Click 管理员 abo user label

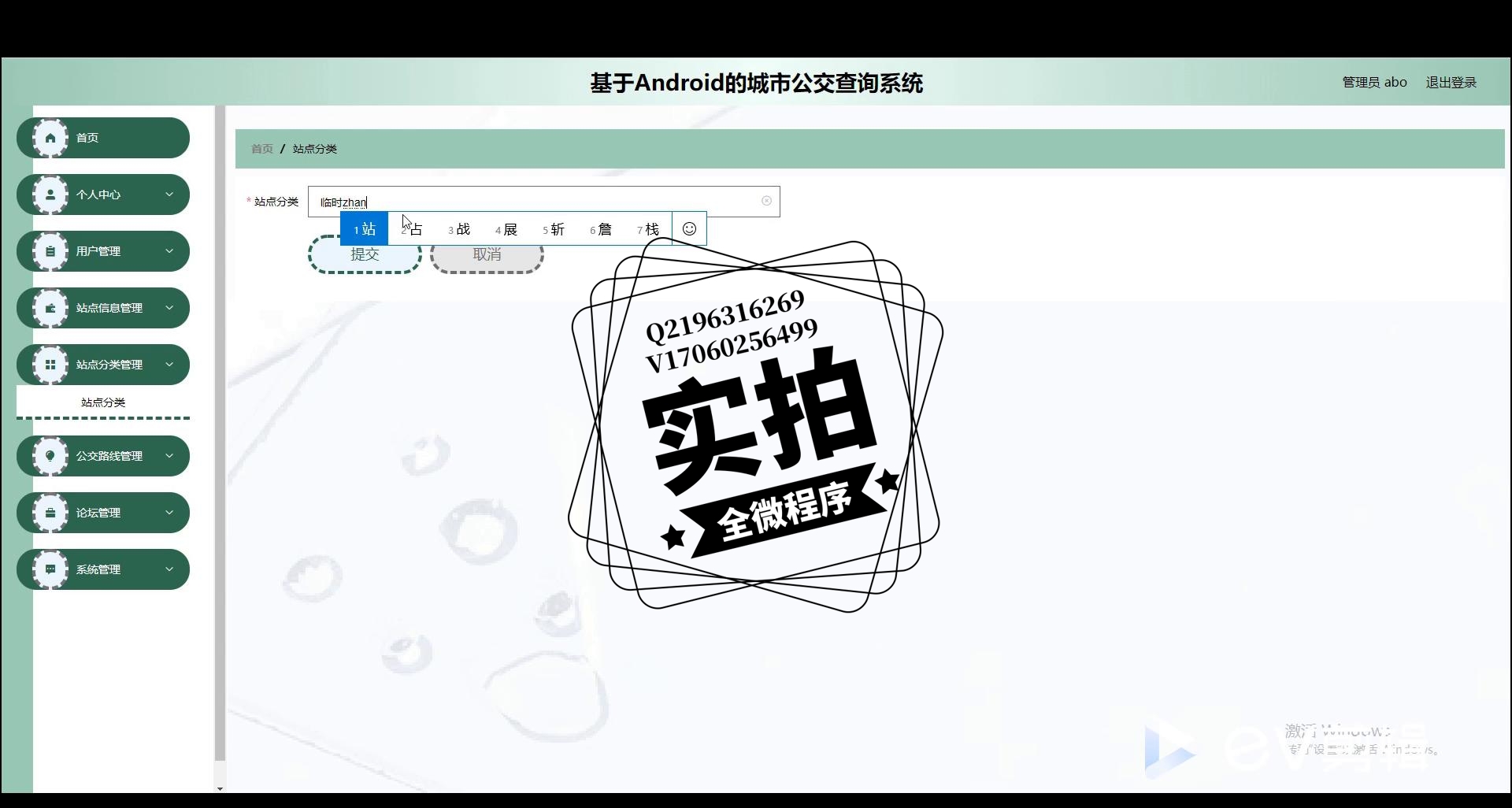pyautogui.click(x=1374, y=82)
